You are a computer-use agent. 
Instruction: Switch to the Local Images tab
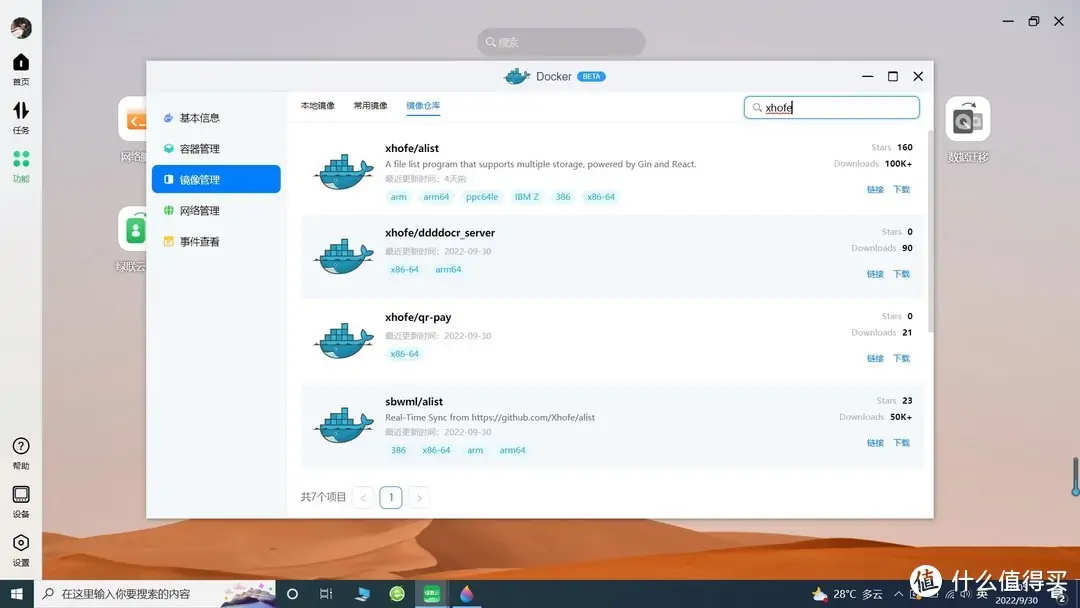[x=317, y=104]
